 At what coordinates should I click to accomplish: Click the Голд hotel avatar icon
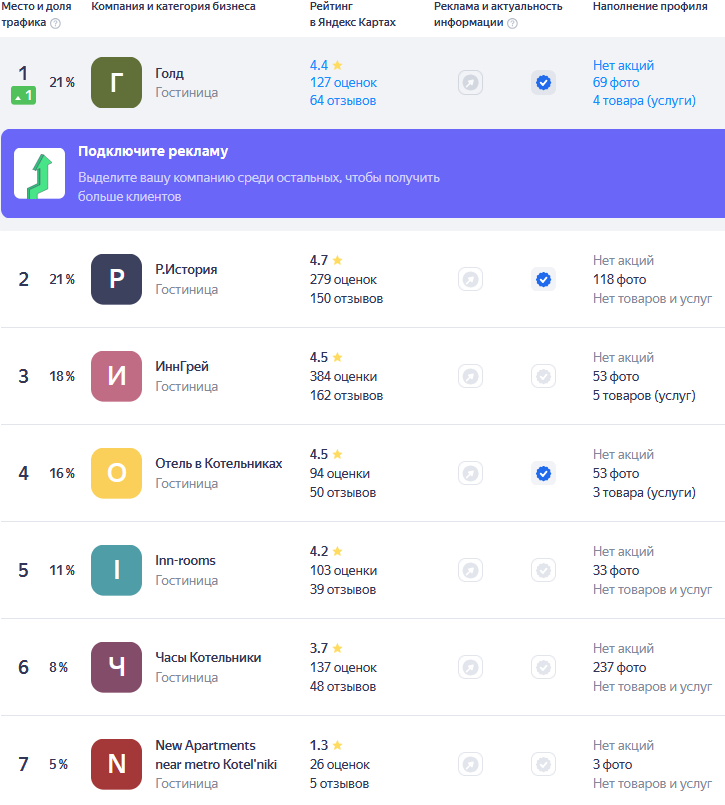[117, 83]
